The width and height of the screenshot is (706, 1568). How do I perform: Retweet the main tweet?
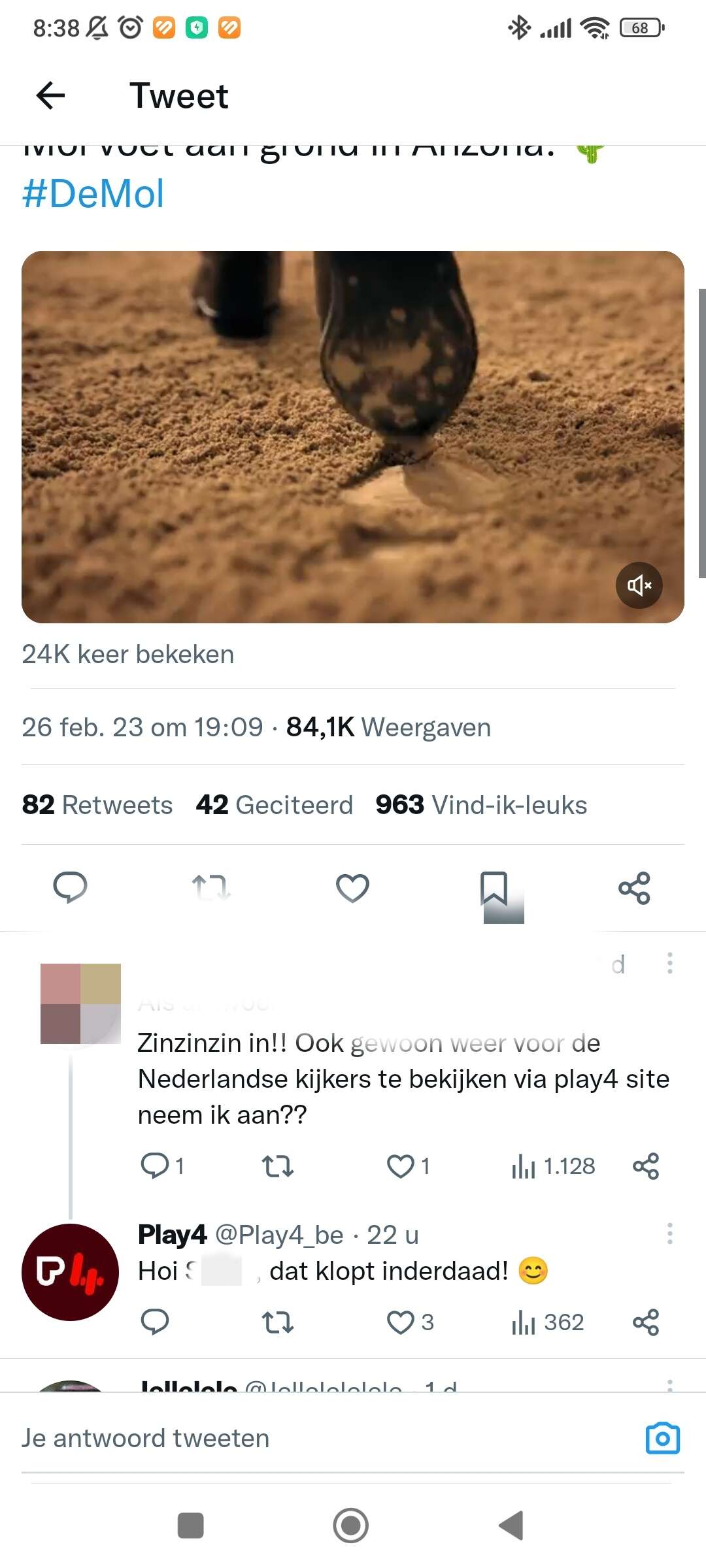click(x=211, y=887)
